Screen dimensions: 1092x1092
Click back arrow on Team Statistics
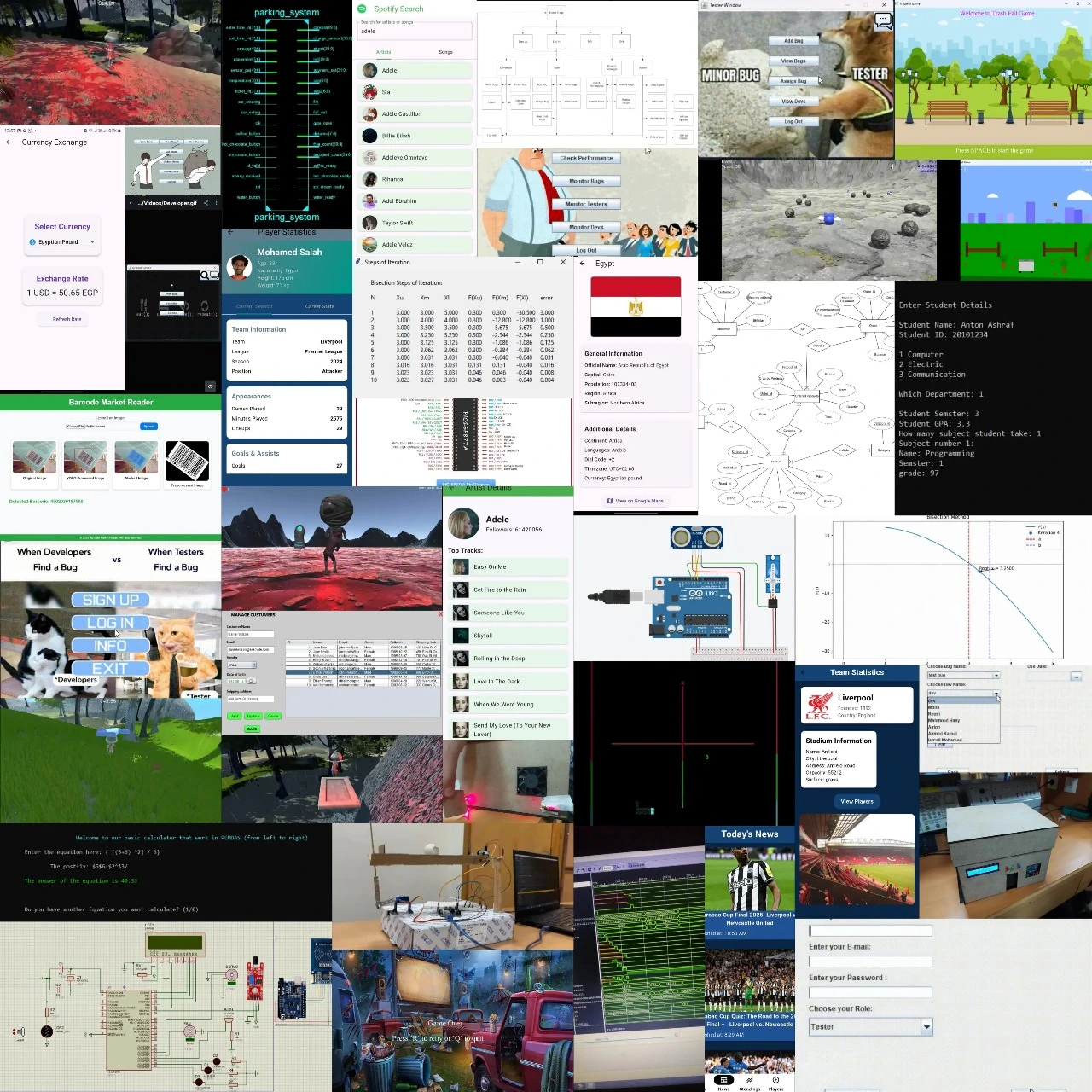[x=804, y=673]
